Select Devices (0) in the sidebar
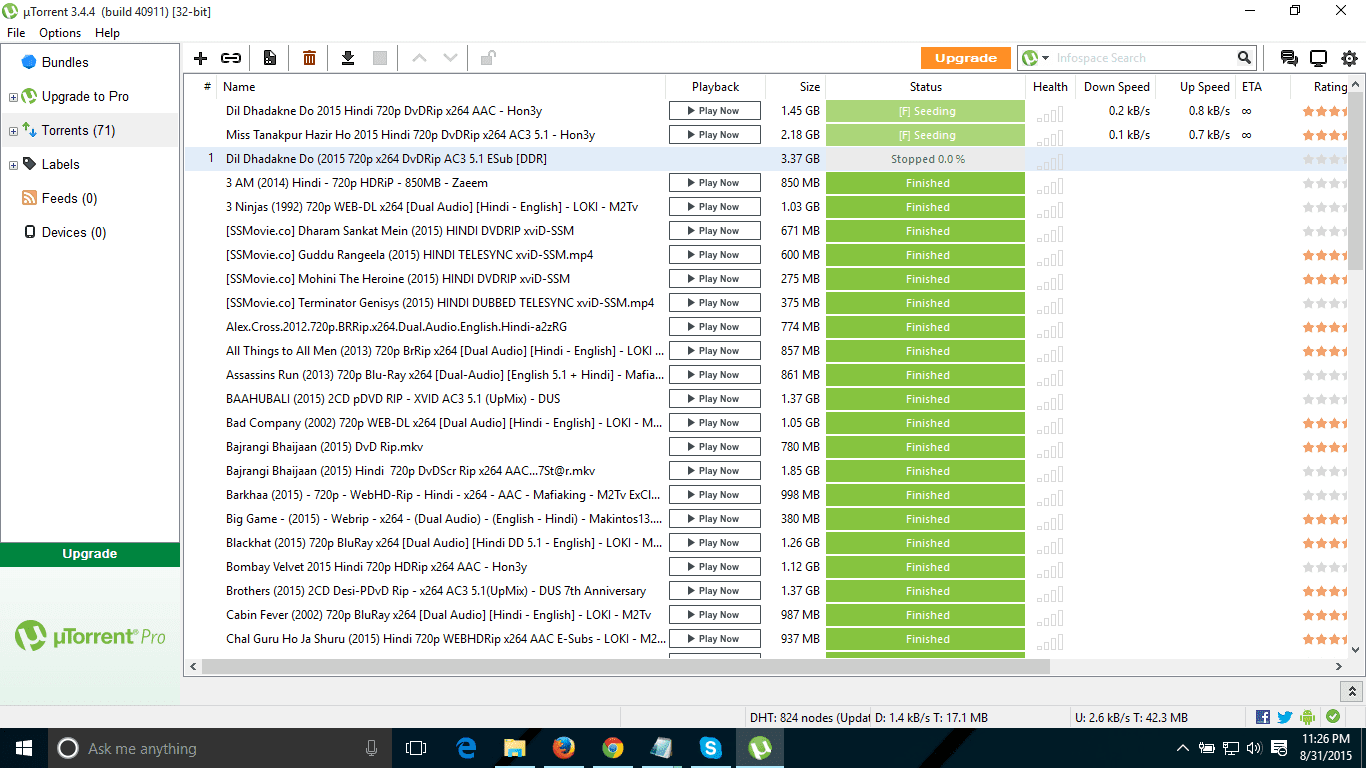 (x=73, y=232)
